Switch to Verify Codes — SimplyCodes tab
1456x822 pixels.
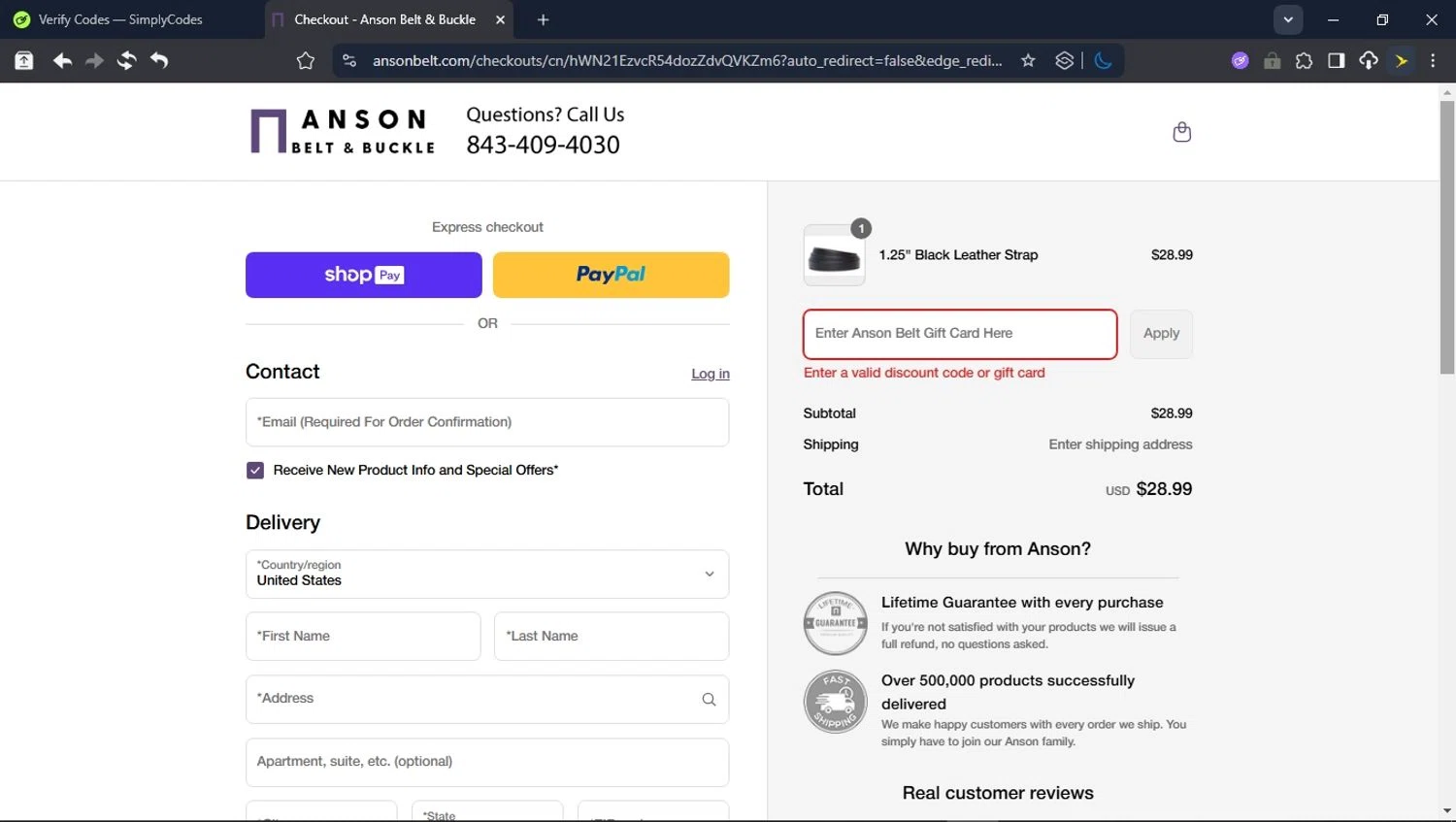(x=120, y=19)
